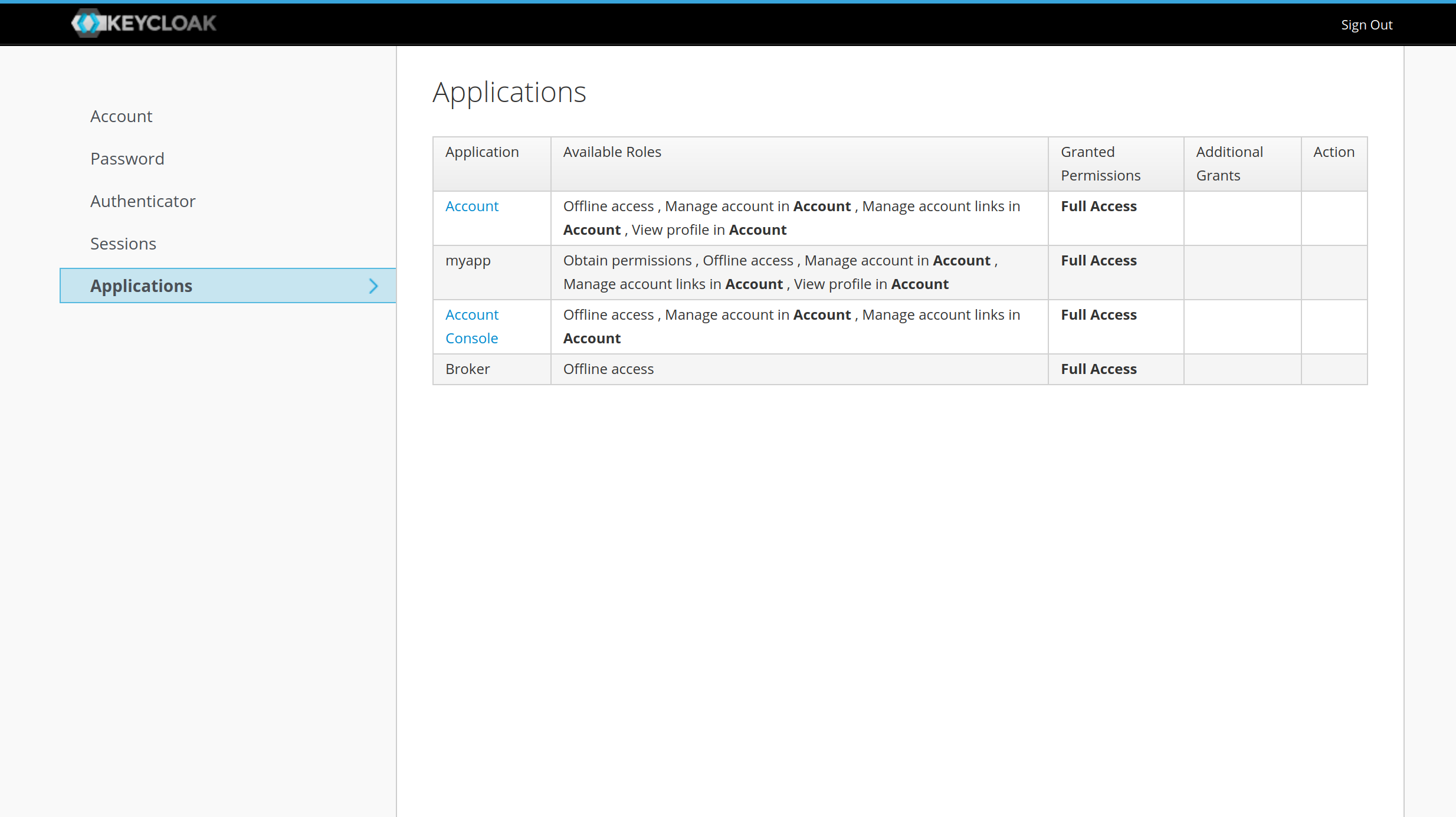Image resolution: width=1456 pixels, height=817 pixels.
Task: Click the chevron arrow next to Applications
Action: [373, 286]
